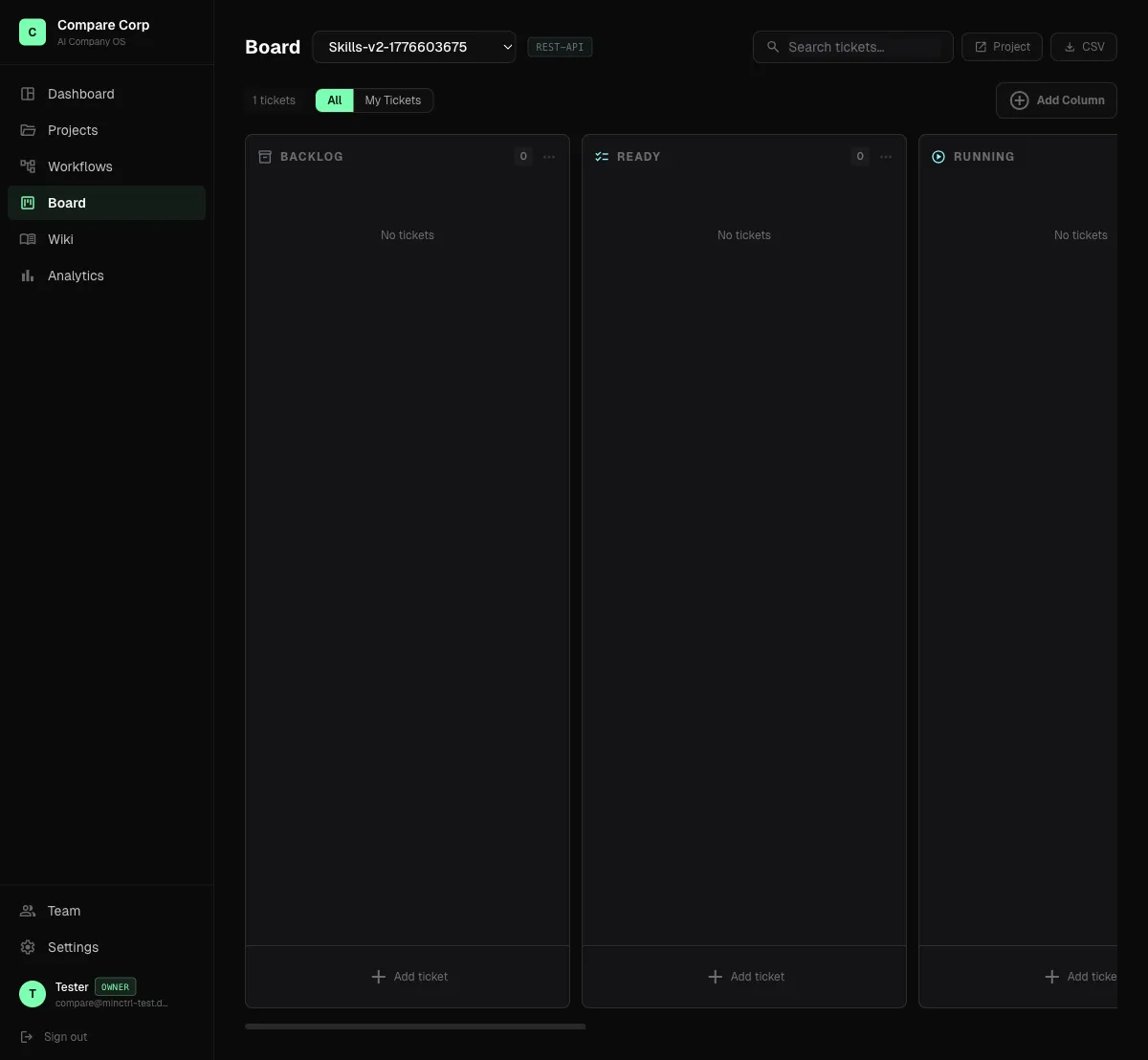The image size is (1148, 1060).
Task: Click the REST-API tag badge
Action: (560, 47)
